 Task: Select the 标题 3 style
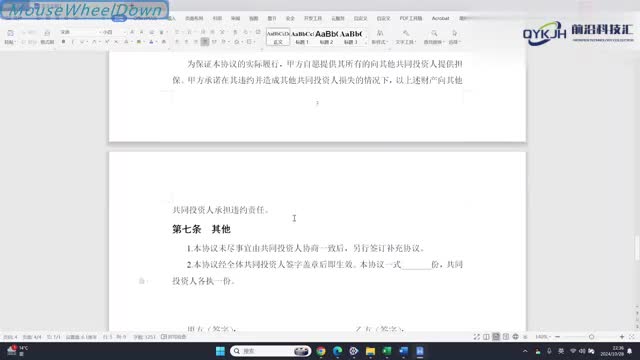click(351, 37)
